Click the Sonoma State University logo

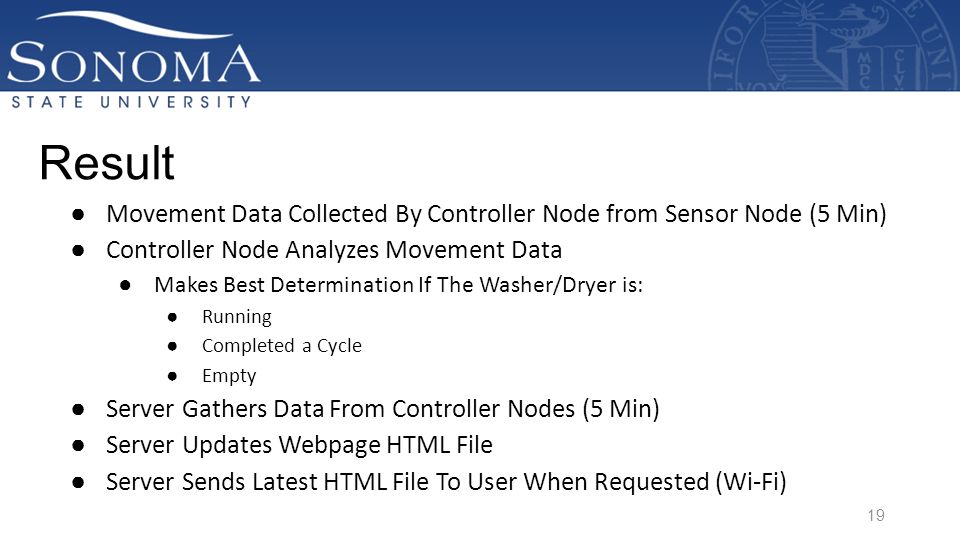(x=133, y=59)
